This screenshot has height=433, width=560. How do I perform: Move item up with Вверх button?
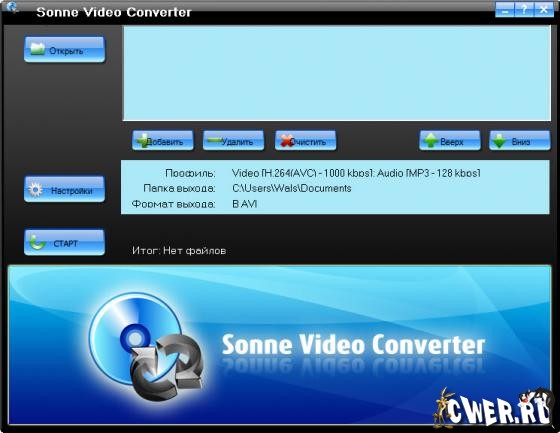click(x=450, y=141)
